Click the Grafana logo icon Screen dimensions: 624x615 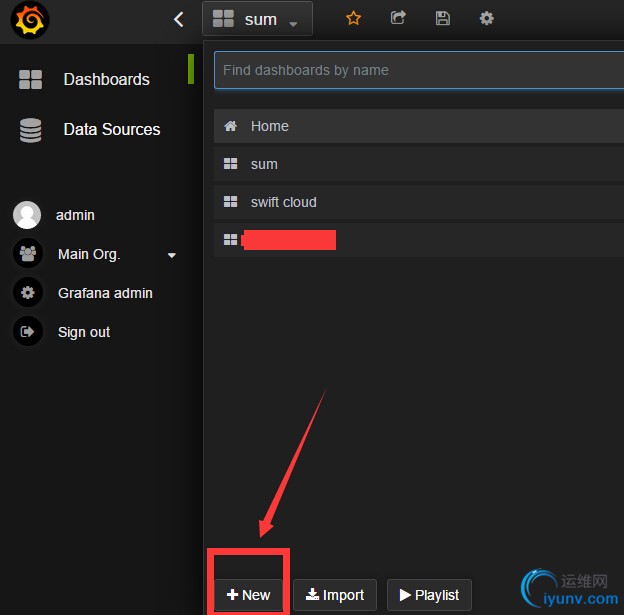point(30,20)
